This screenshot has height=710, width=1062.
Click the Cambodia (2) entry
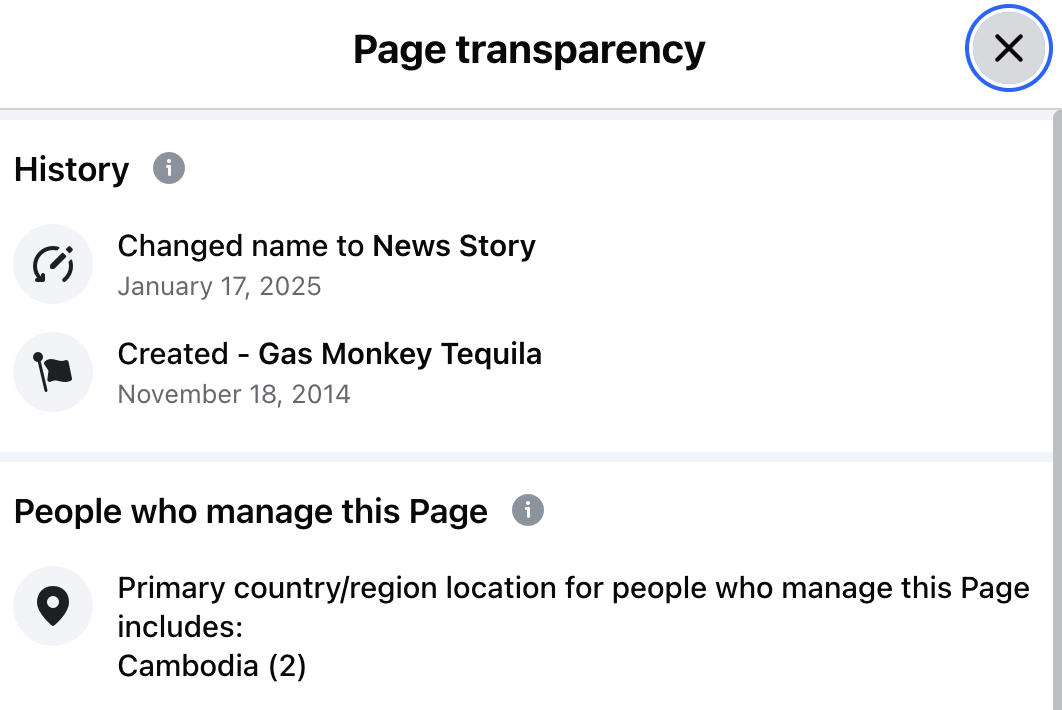pos(211,666)
